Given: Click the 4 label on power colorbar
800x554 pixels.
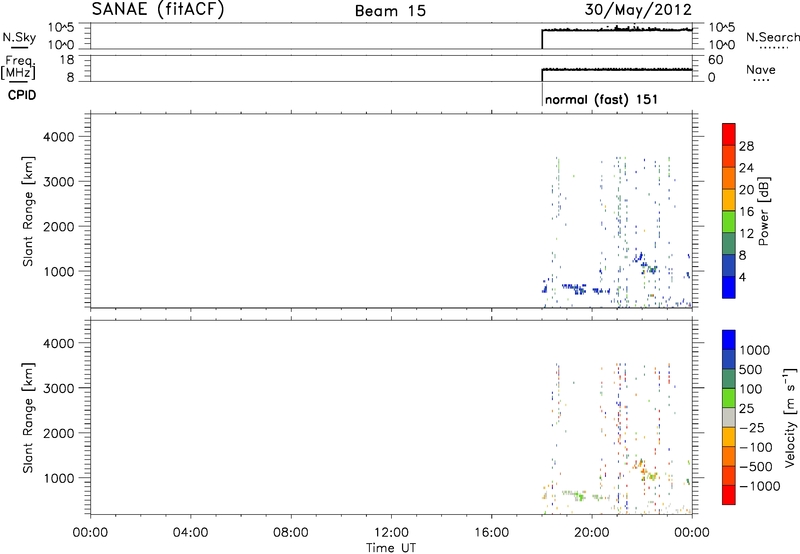Looking at the screenshot, I should click(x=743, y=277).
